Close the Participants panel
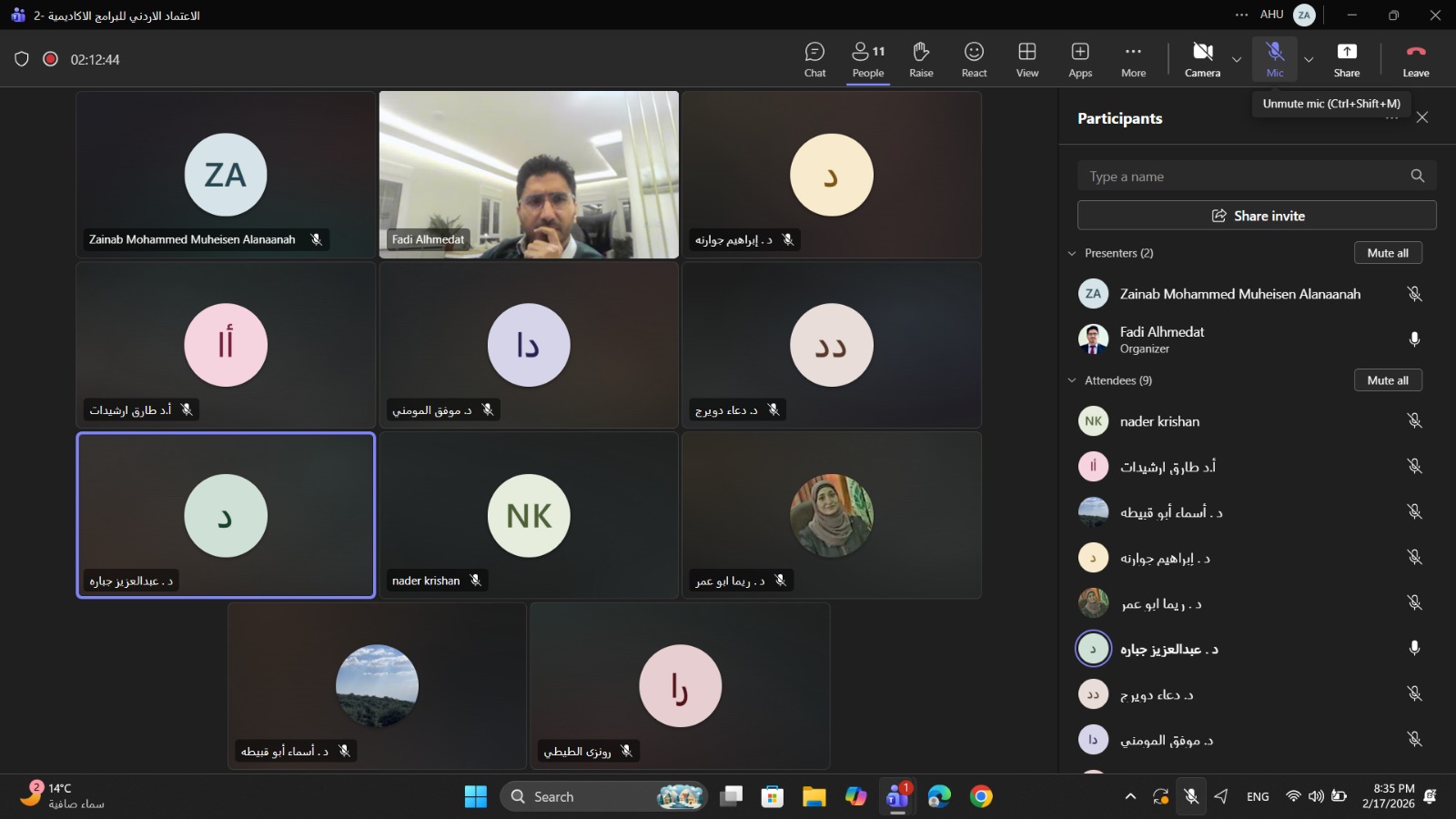This screenshot has width=1456, height=819. [x=1422, y=117]
